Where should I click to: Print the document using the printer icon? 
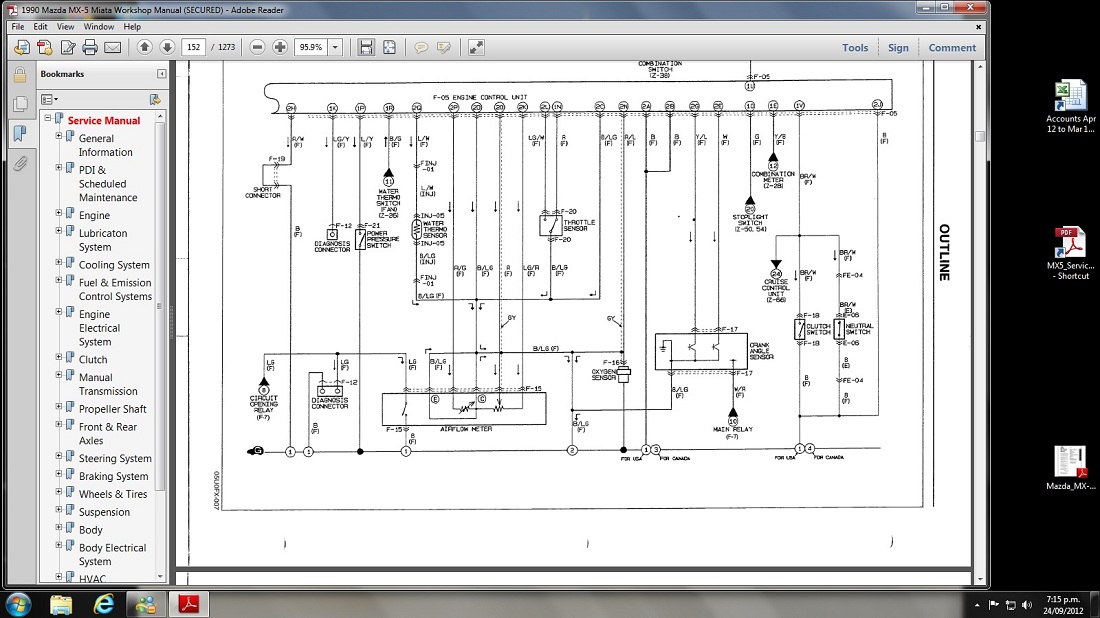click(90, 47)
